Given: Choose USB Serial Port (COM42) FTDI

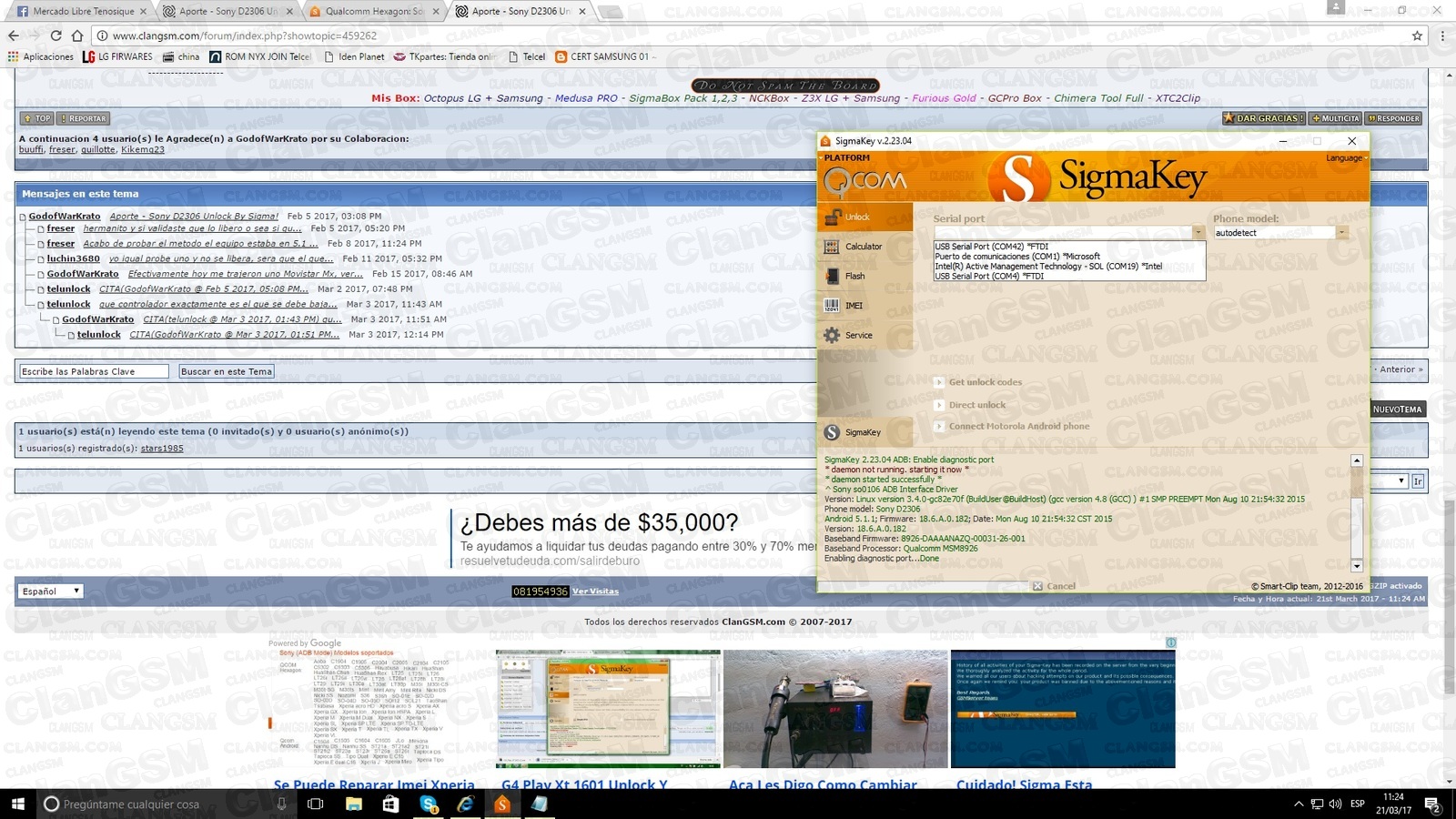Looking at the screenshot, I should point(992,247).
